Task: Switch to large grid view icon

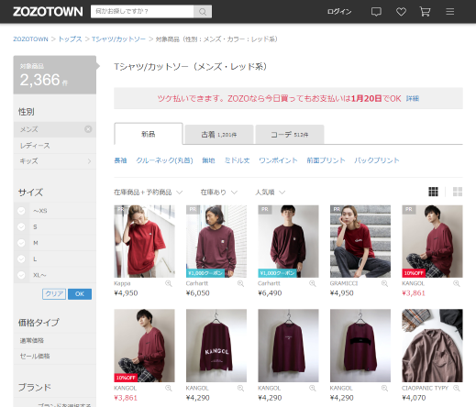Action: (x=457, y=192)
